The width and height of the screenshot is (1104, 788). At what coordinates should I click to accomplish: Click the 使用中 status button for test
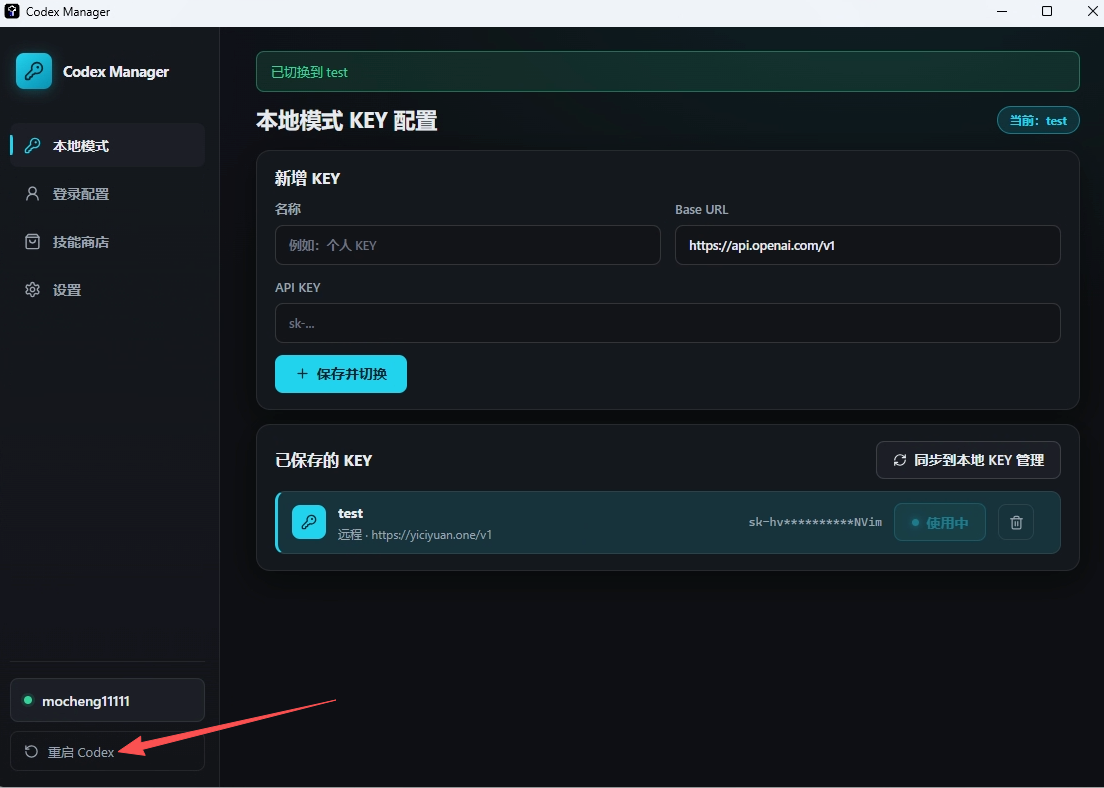[x=939, y=523]
